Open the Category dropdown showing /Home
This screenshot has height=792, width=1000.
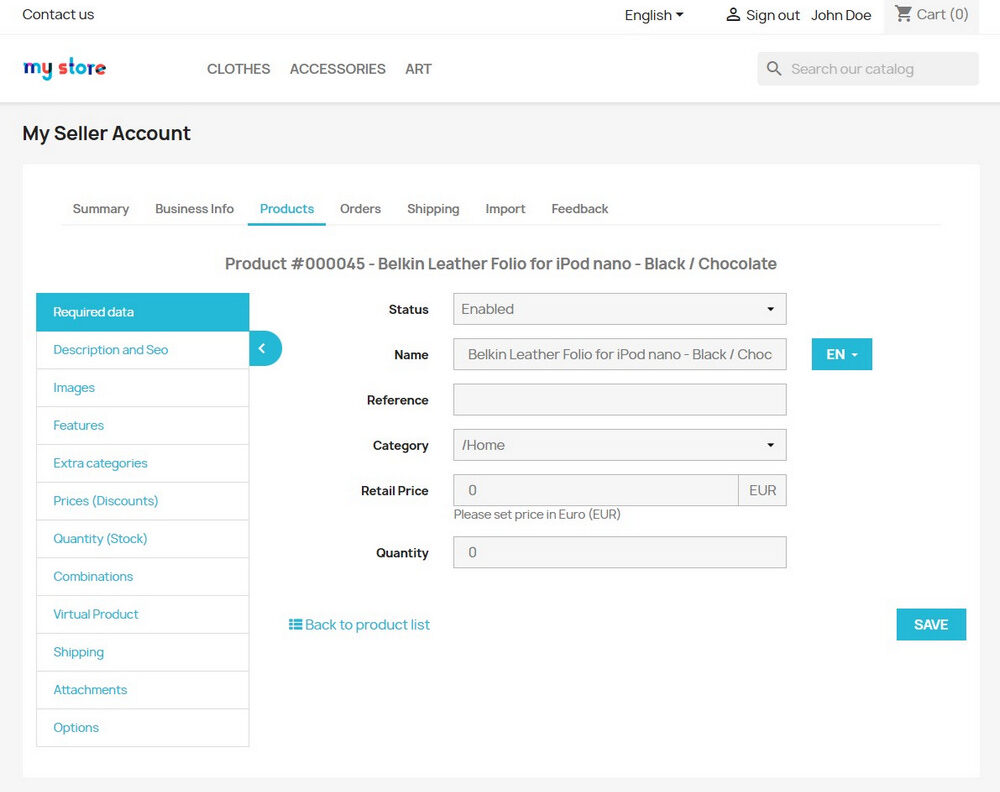coord(619,445)
